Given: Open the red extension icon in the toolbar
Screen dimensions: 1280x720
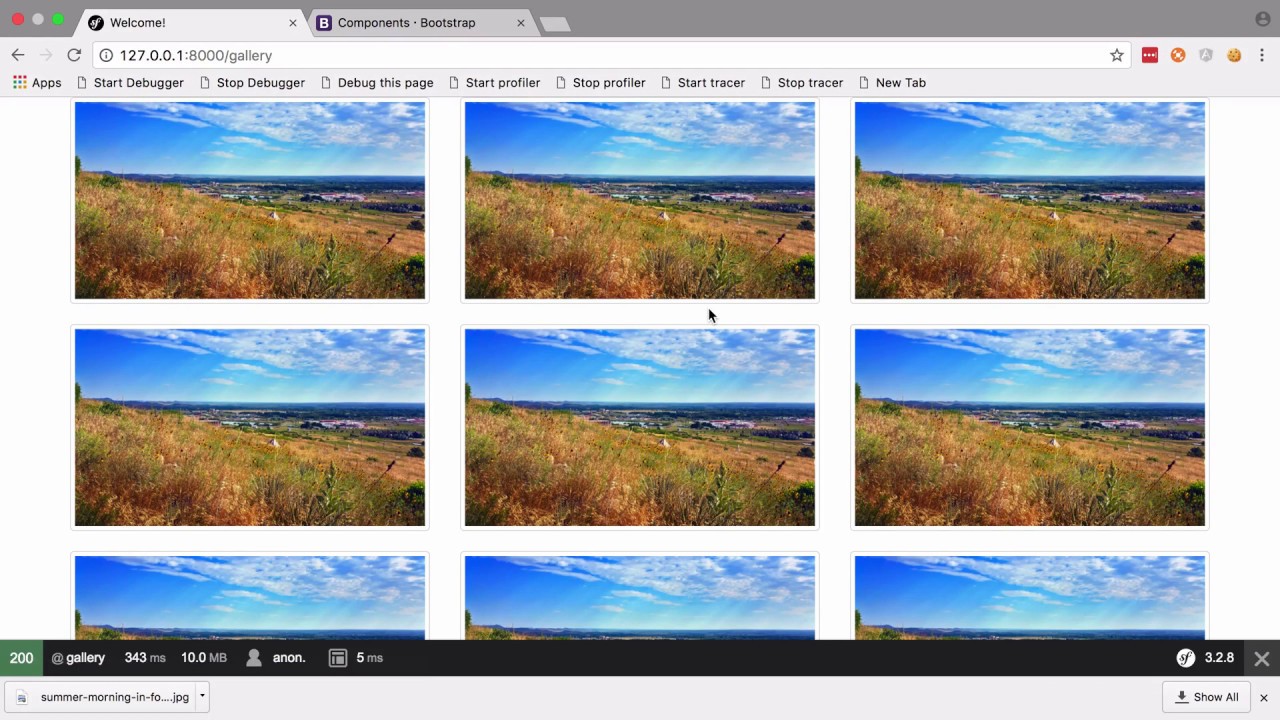Looking at the screenshot, I should click(x=1150, y=55).
